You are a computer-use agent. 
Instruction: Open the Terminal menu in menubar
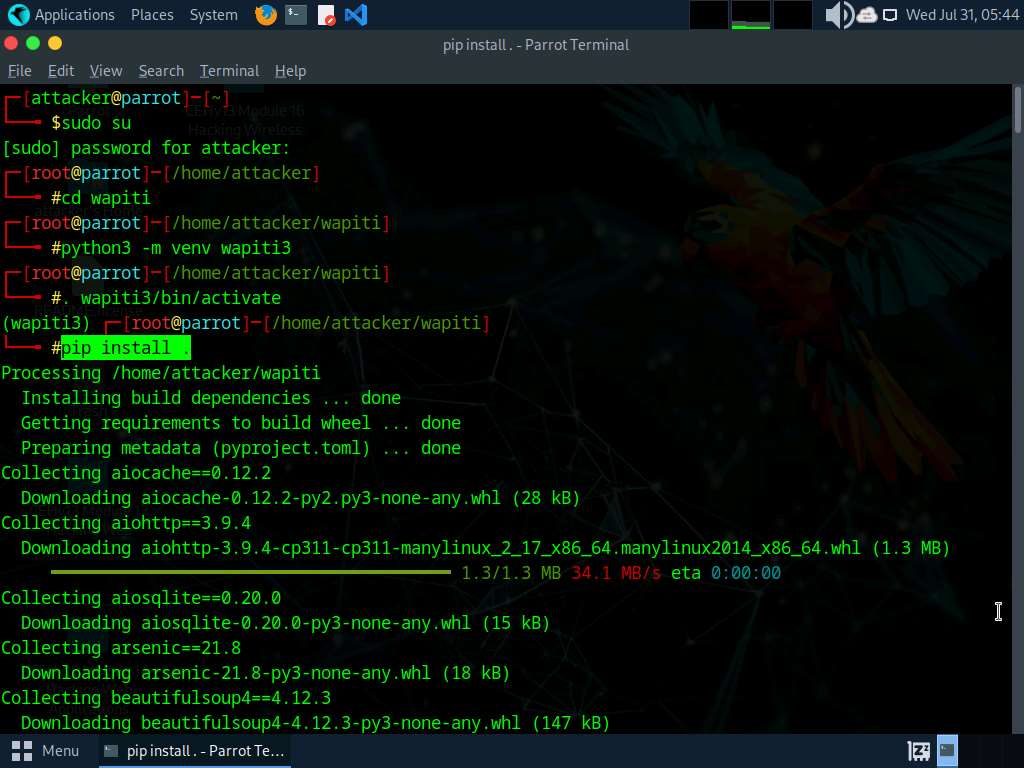[x=229, y=71]
